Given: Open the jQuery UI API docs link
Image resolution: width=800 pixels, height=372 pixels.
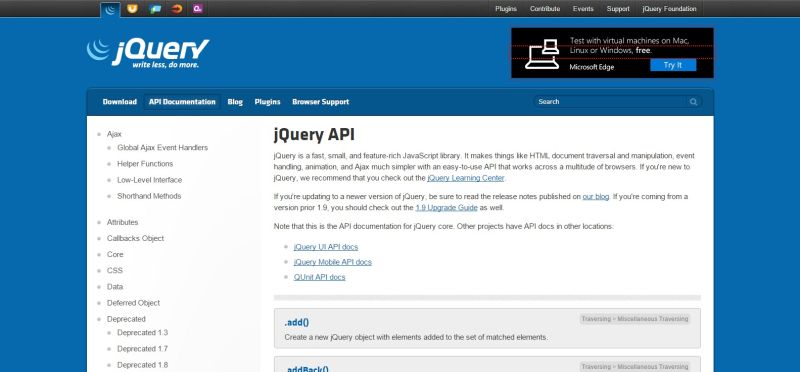Looking at the screenshot, I should coord(326,246).
